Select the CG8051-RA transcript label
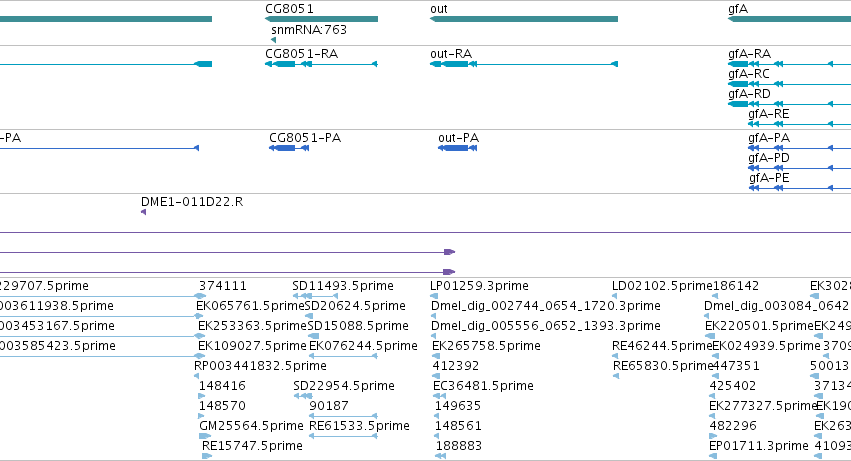This screenshot has height=461, width=851. tap(302, 54)
